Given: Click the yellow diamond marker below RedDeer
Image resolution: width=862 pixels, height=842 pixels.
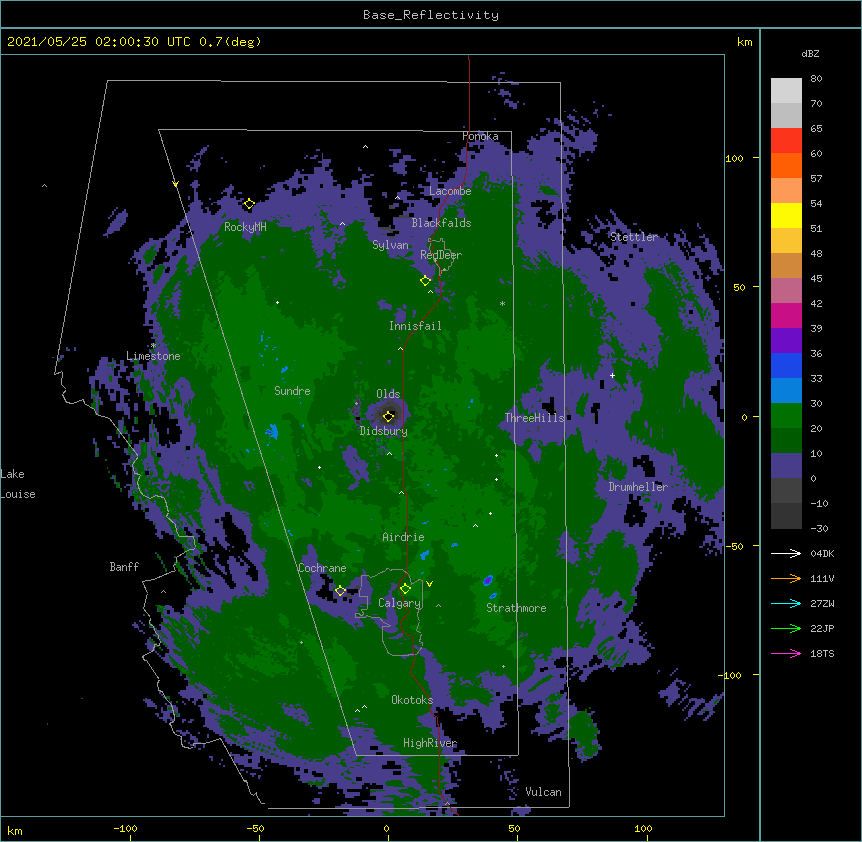Looking at the screenshot, I should 425,280.
